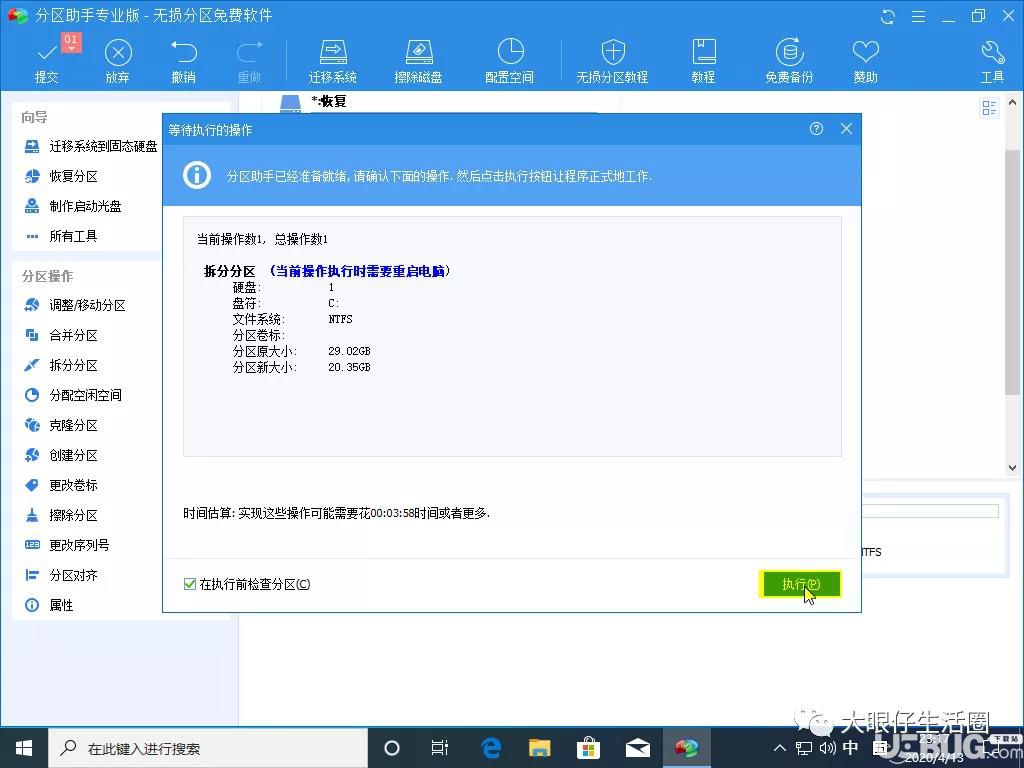This screenshot has width=1024, height=768.
Task: Click the refresh icon in title bar
Action: tap(888, 17)
